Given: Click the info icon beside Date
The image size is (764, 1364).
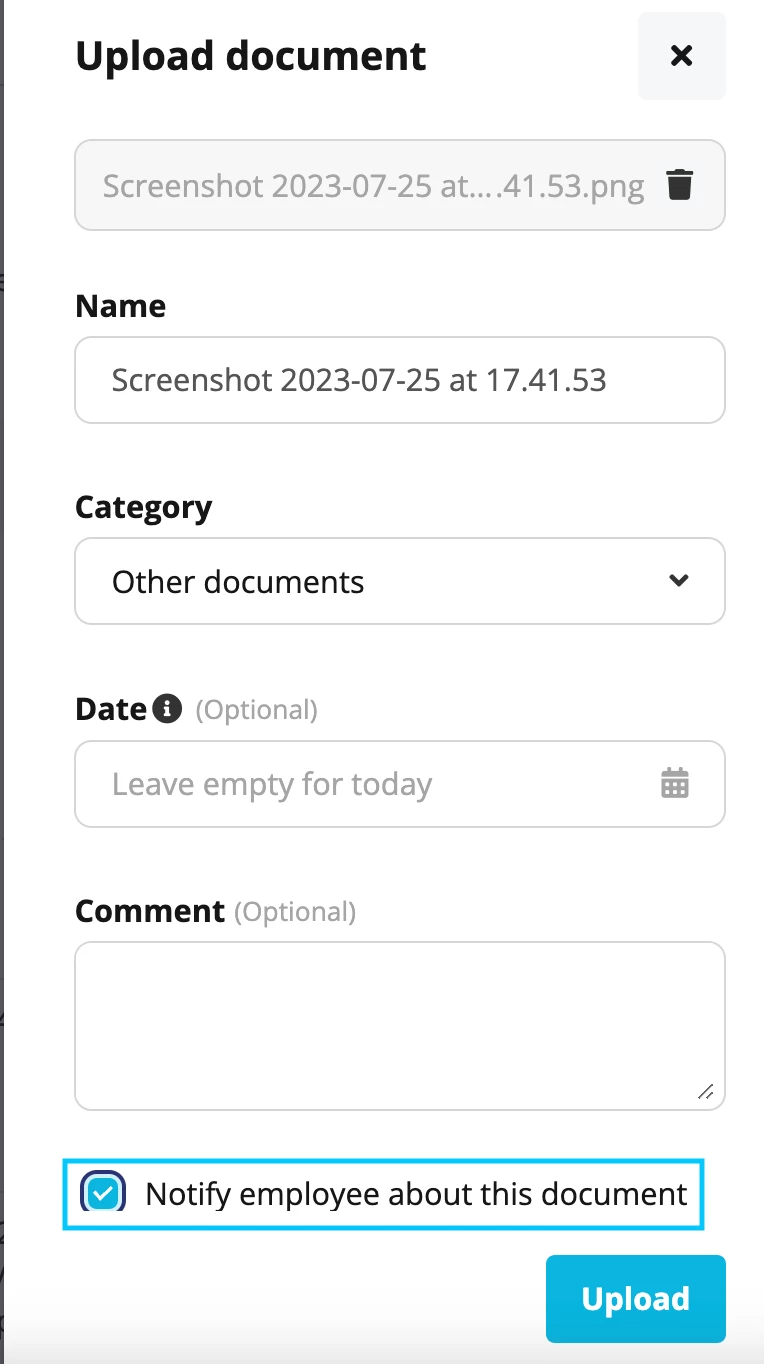Looking at the screenshot, I should click(x=167, y=709).
